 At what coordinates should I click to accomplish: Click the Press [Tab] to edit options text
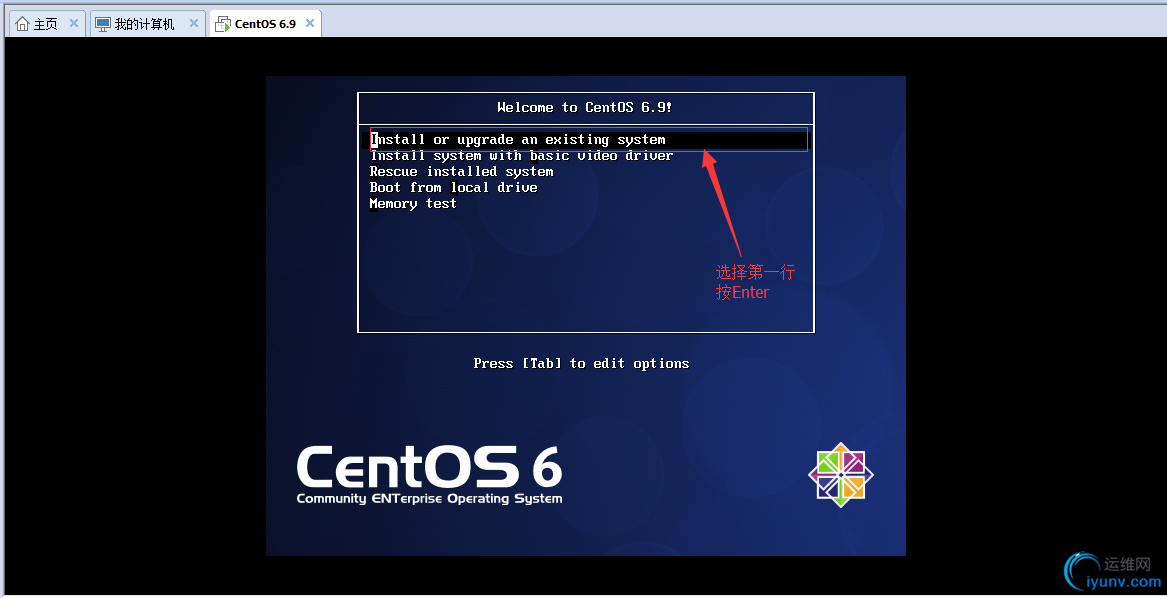(x=581, y=363)
